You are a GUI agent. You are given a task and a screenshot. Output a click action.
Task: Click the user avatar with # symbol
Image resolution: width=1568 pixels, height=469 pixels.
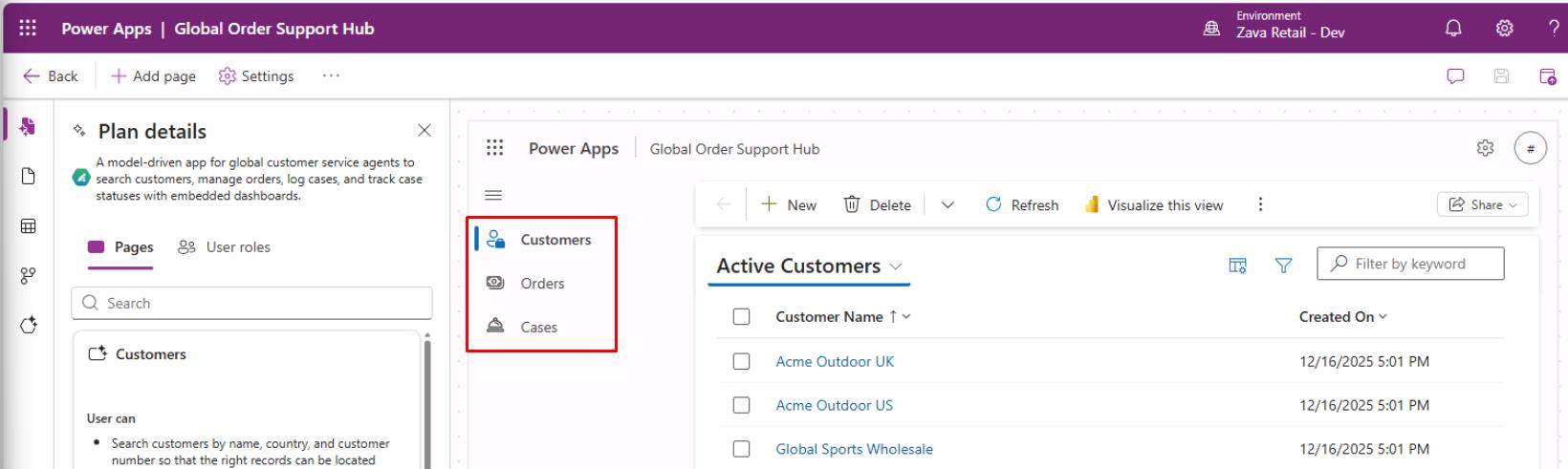[1531, 148]
